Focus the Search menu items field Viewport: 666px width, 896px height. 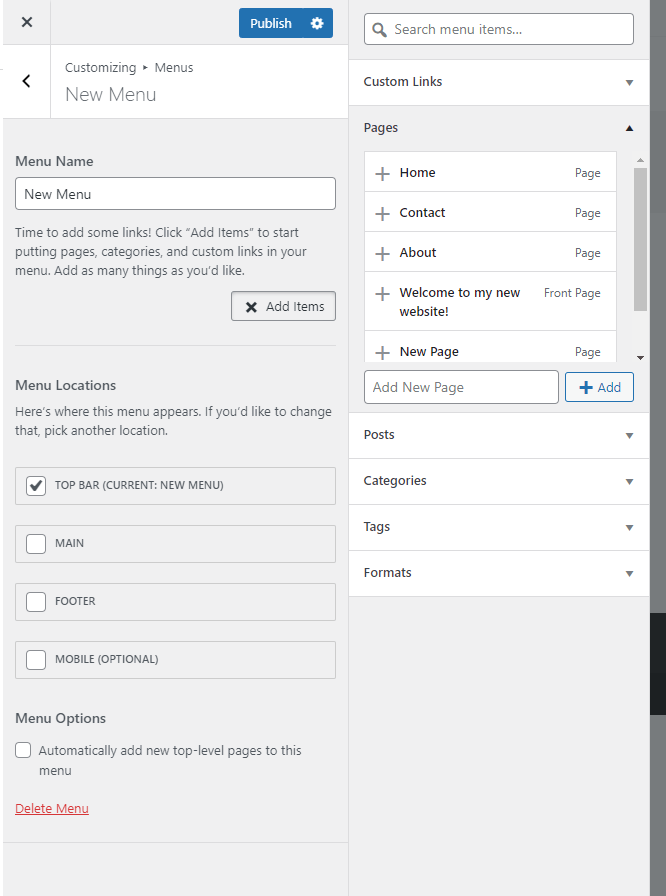coord(499,29)
